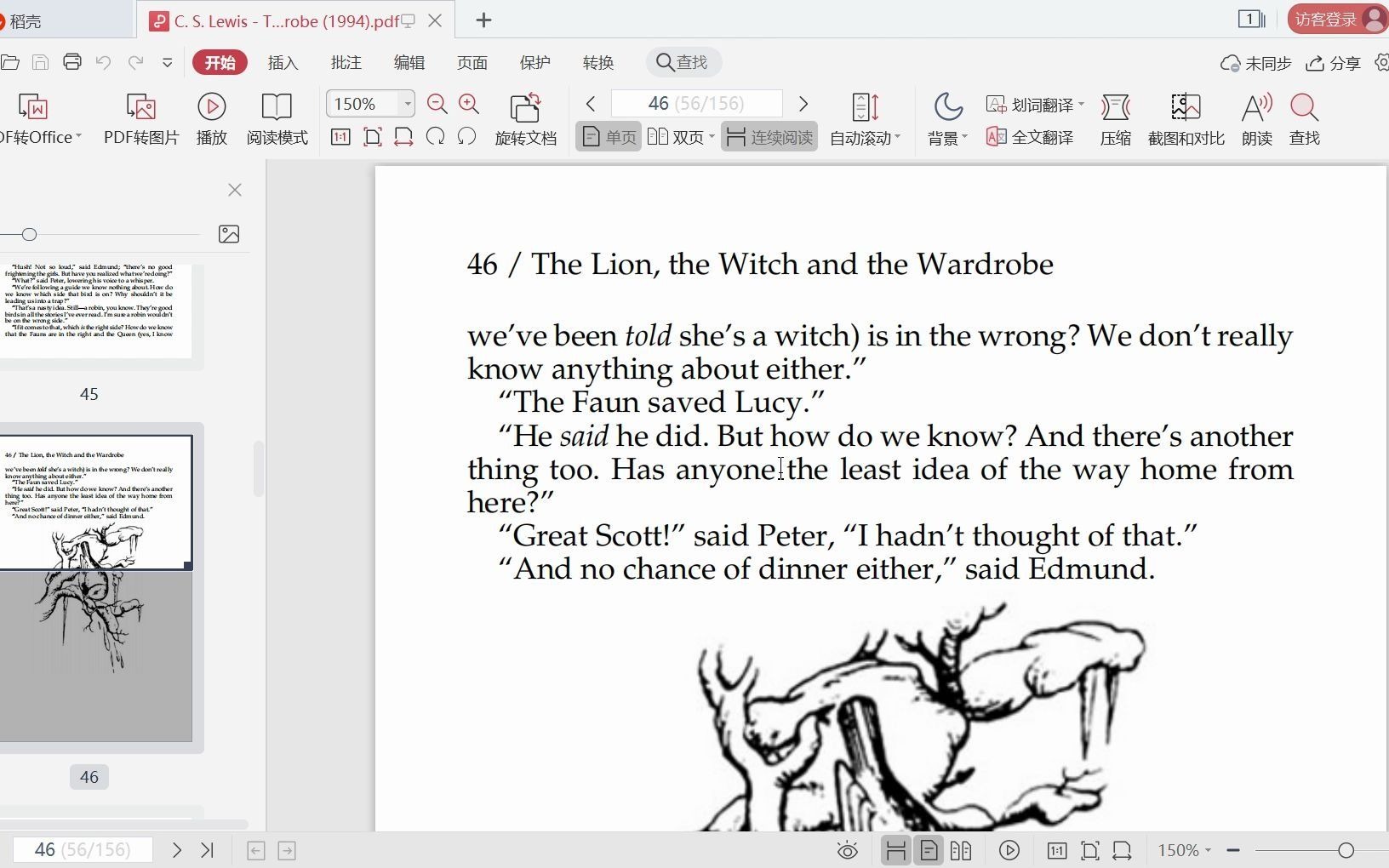Open the 自动滚动 auto scroll dropdown
The width and height of the screenshot is (1389, 868).
[865, 119]
